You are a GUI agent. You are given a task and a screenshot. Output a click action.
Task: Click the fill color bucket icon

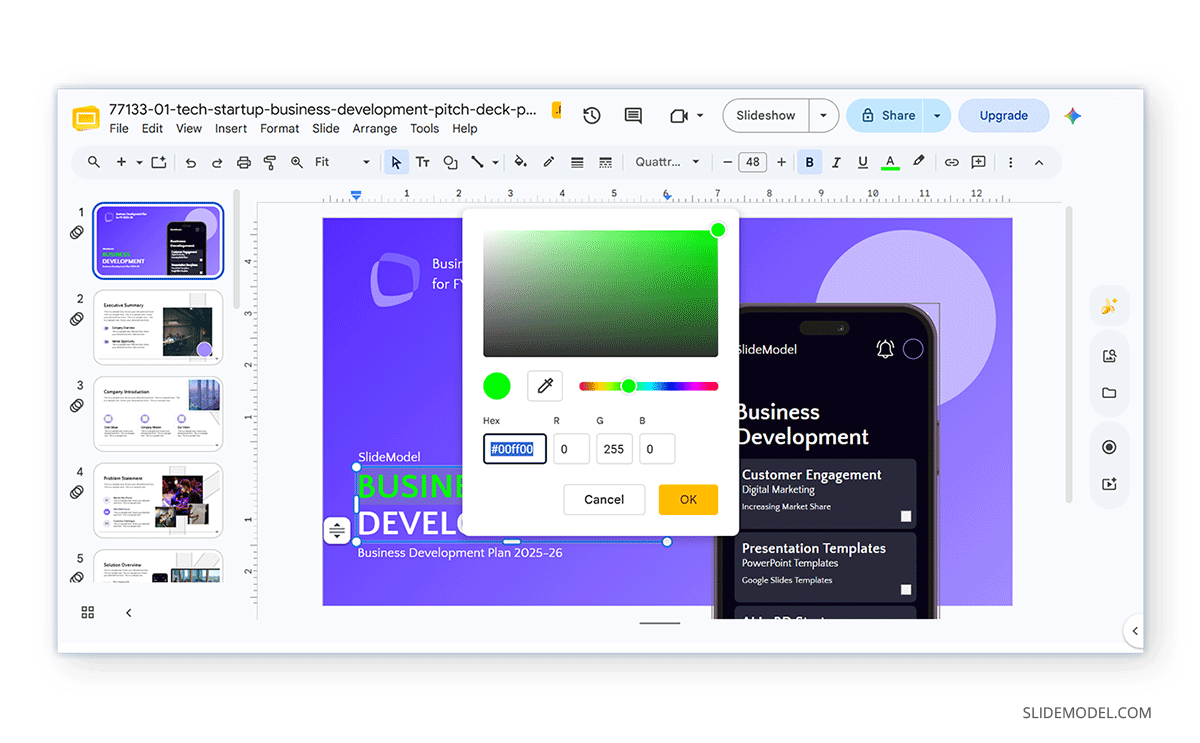[x=520, y=162]
